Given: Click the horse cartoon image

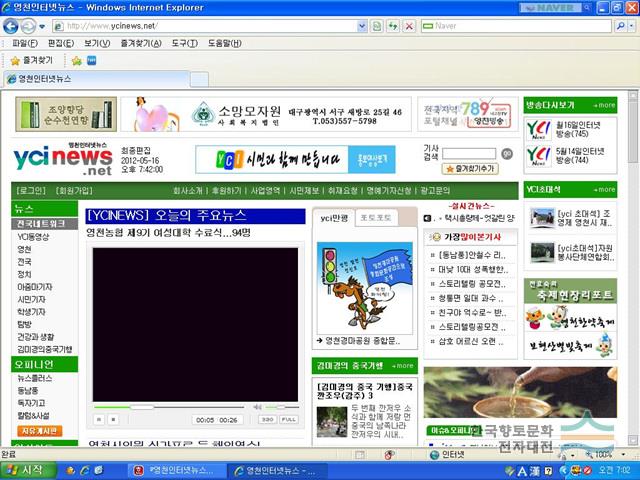Looking at the screenshot, I should point(365,288).
